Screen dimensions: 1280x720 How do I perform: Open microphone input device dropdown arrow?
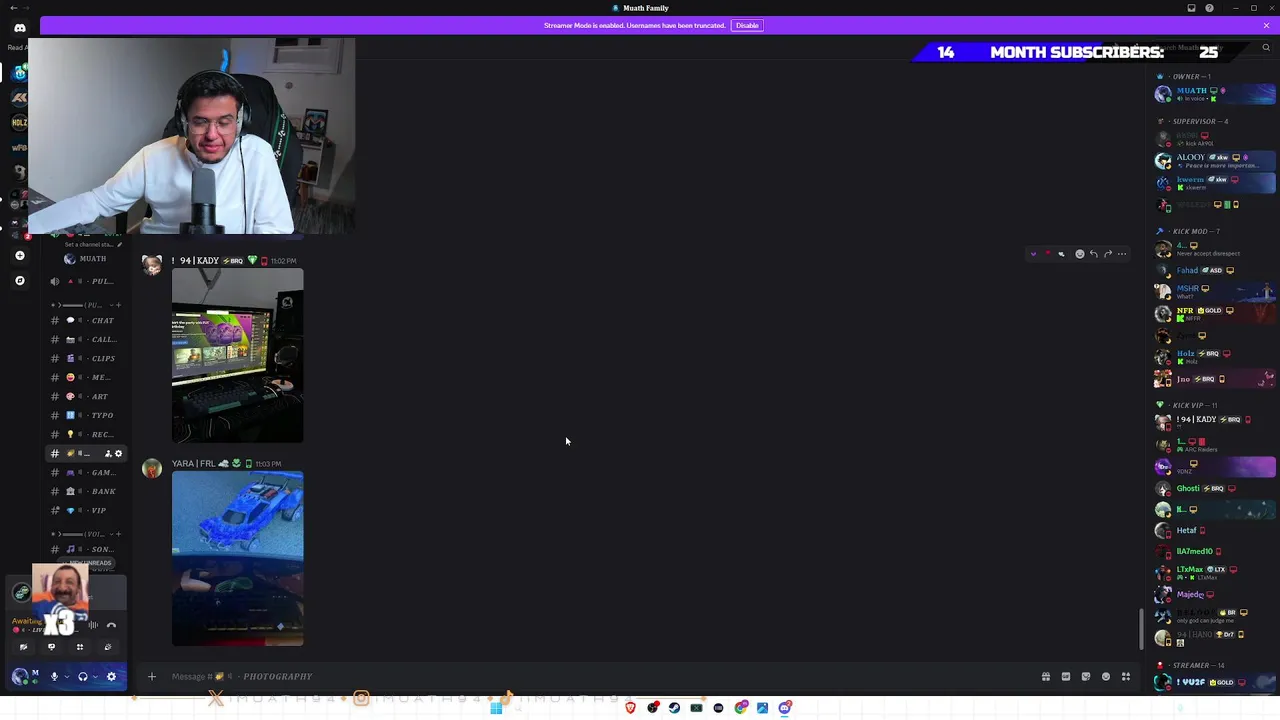tap(67, 677)
